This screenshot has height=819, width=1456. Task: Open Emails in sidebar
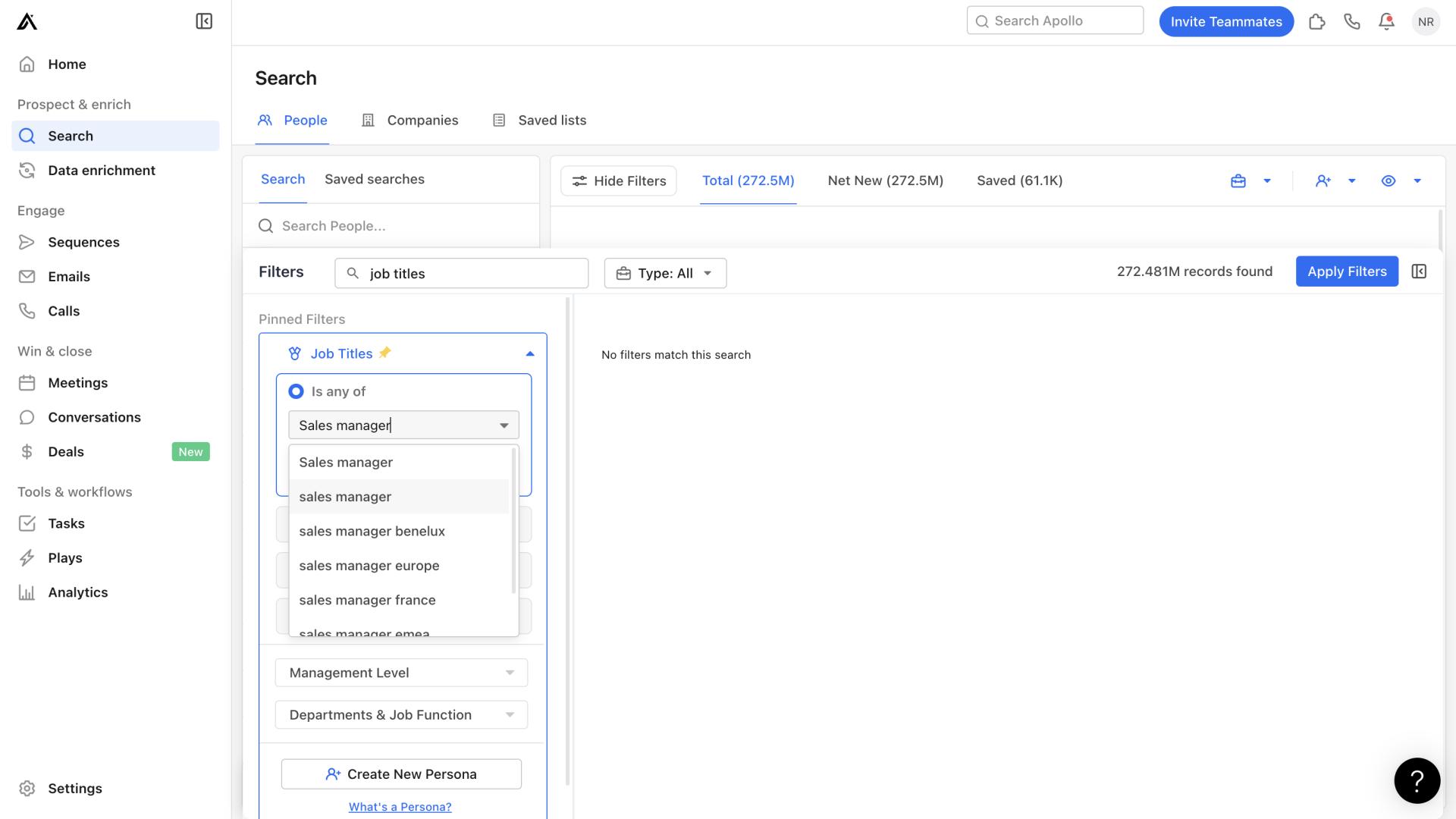tap(115, 277)
